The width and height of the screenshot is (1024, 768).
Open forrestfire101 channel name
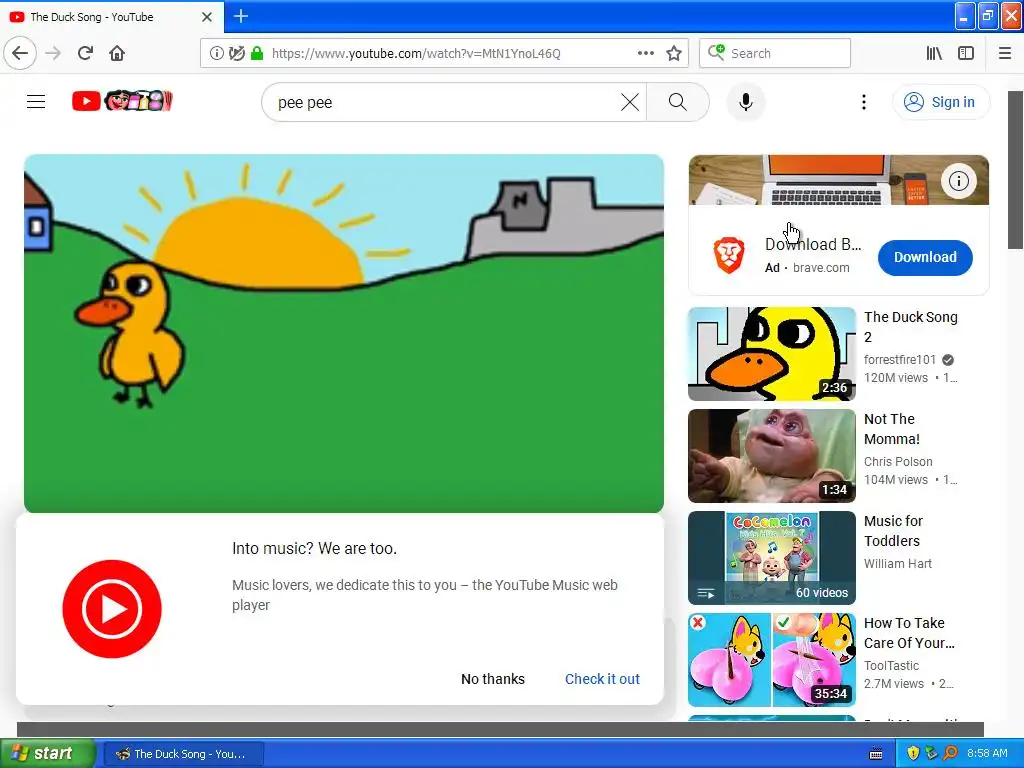(899, 360)
